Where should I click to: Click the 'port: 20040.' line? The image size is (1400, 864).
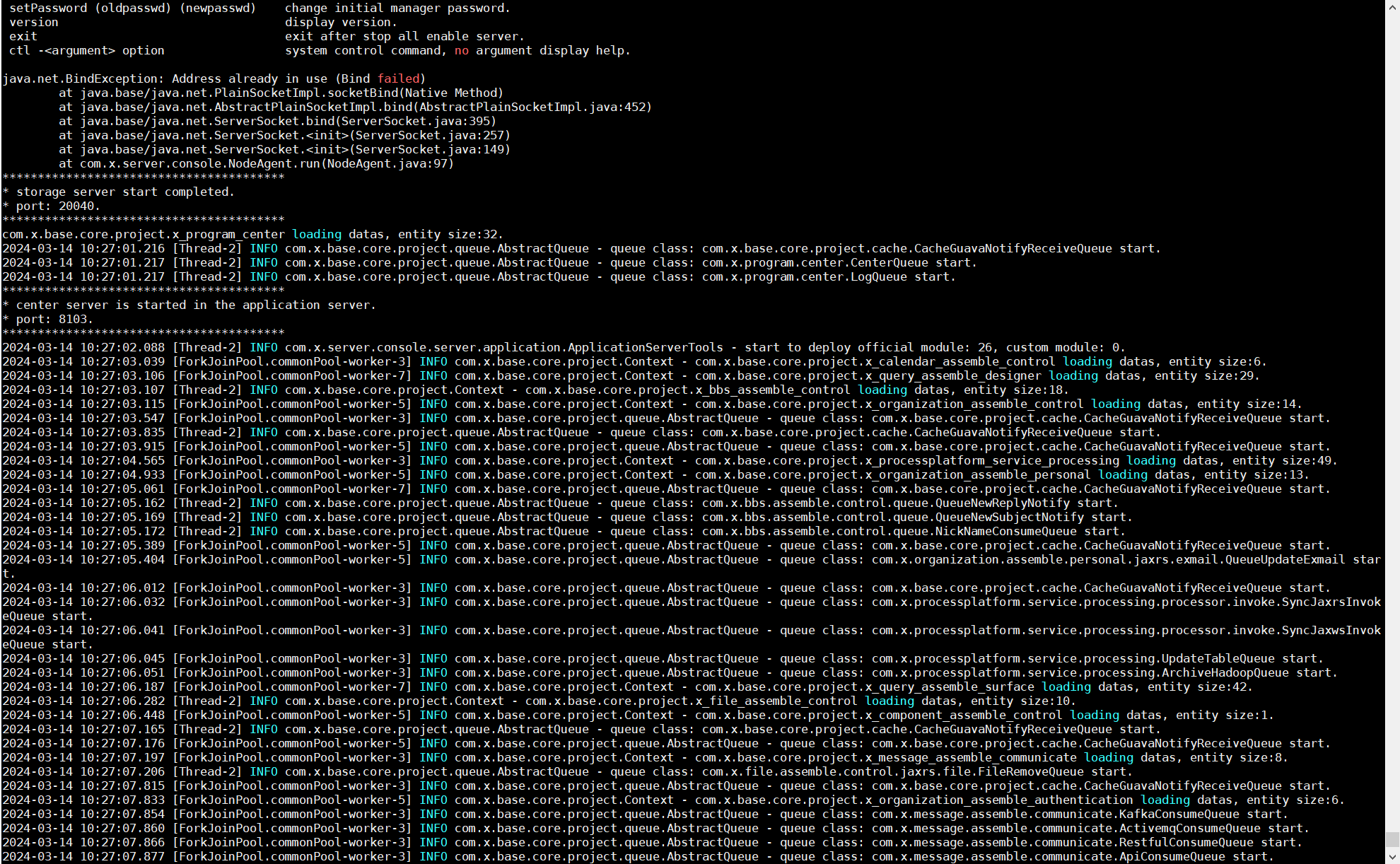(58, 206)
